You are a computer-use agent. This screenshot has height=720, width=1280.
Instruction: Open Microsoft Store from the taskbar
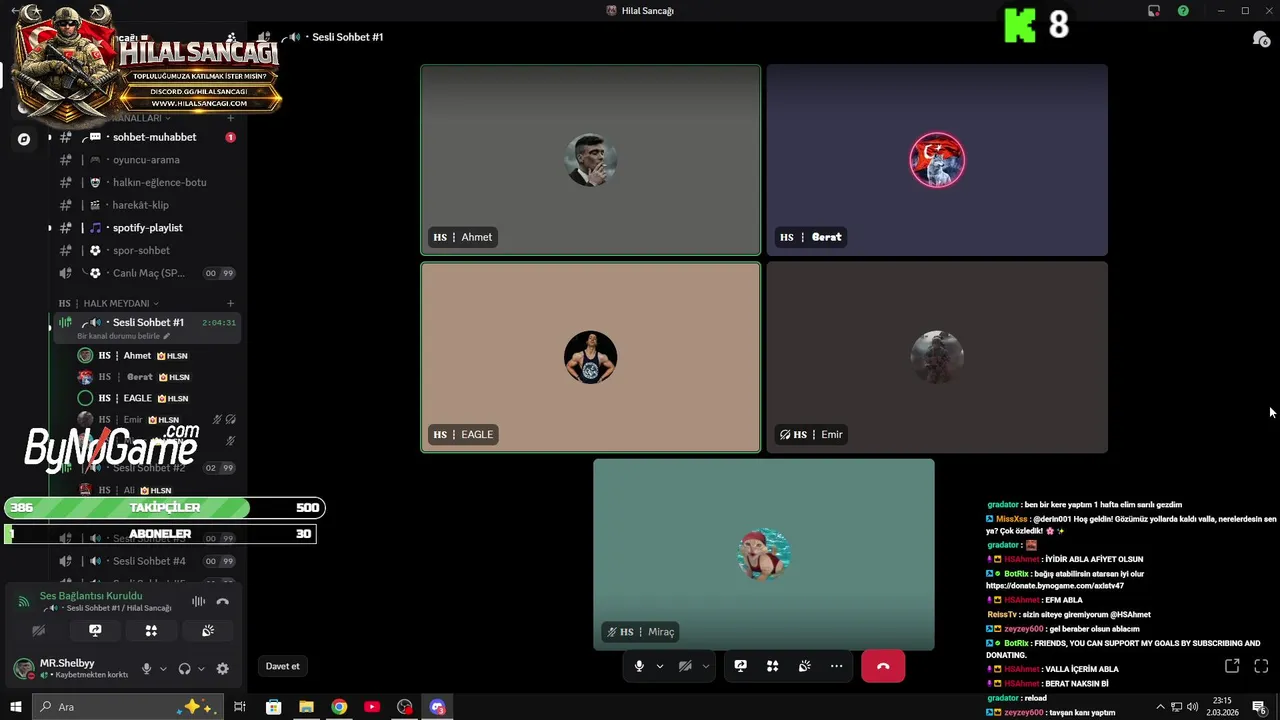click(273, 707)
